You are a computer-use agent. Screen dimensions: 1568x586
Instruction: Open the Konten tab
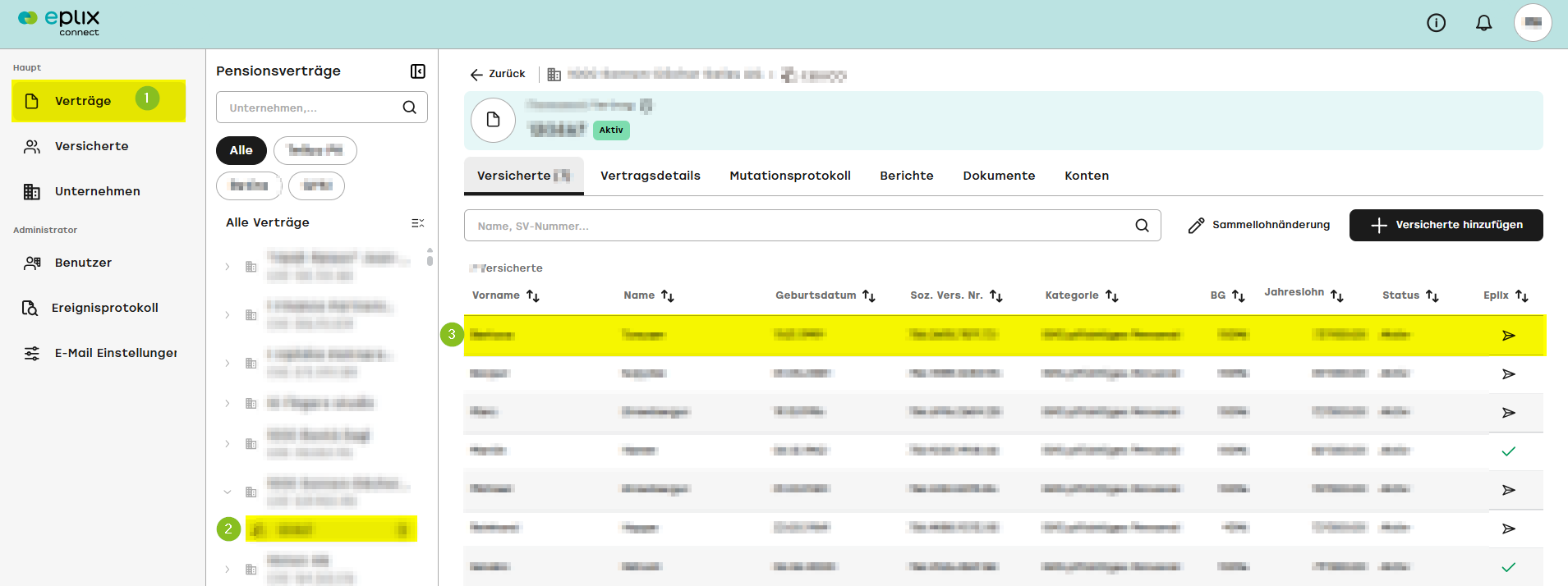1087,176
